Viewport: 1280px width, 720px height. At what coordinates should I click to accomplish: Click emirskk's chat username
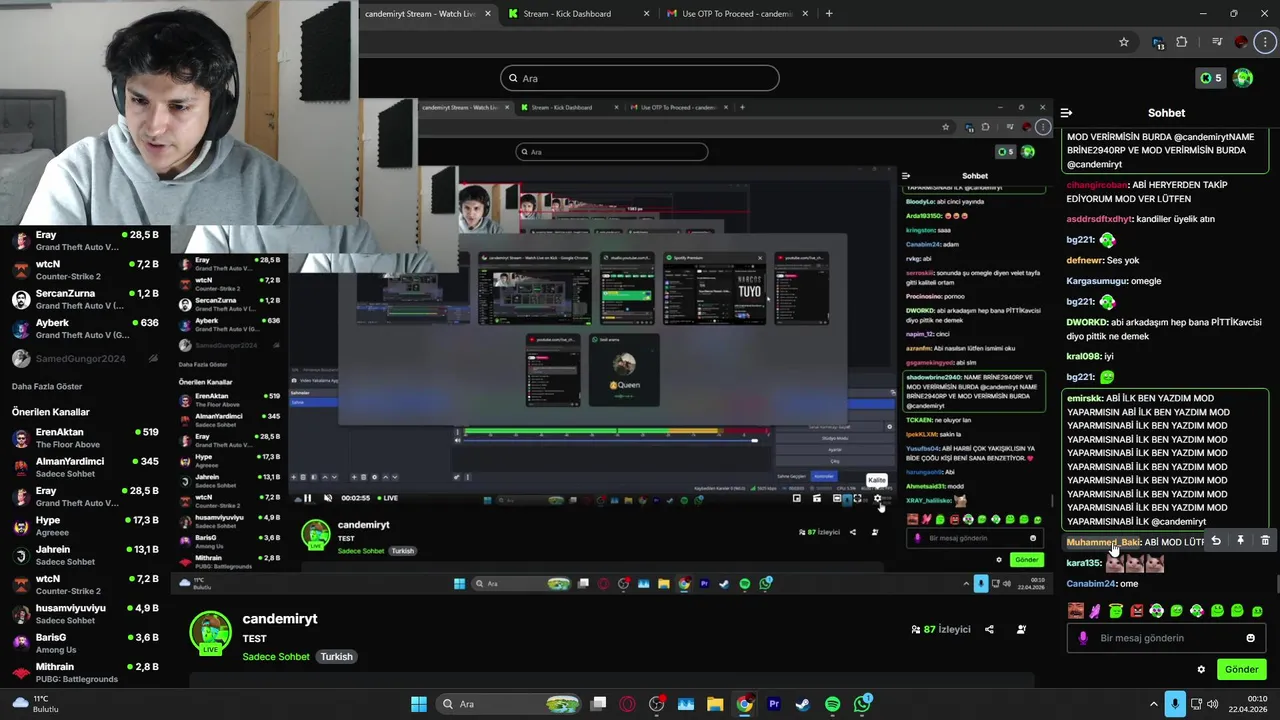click(1084, 398)
